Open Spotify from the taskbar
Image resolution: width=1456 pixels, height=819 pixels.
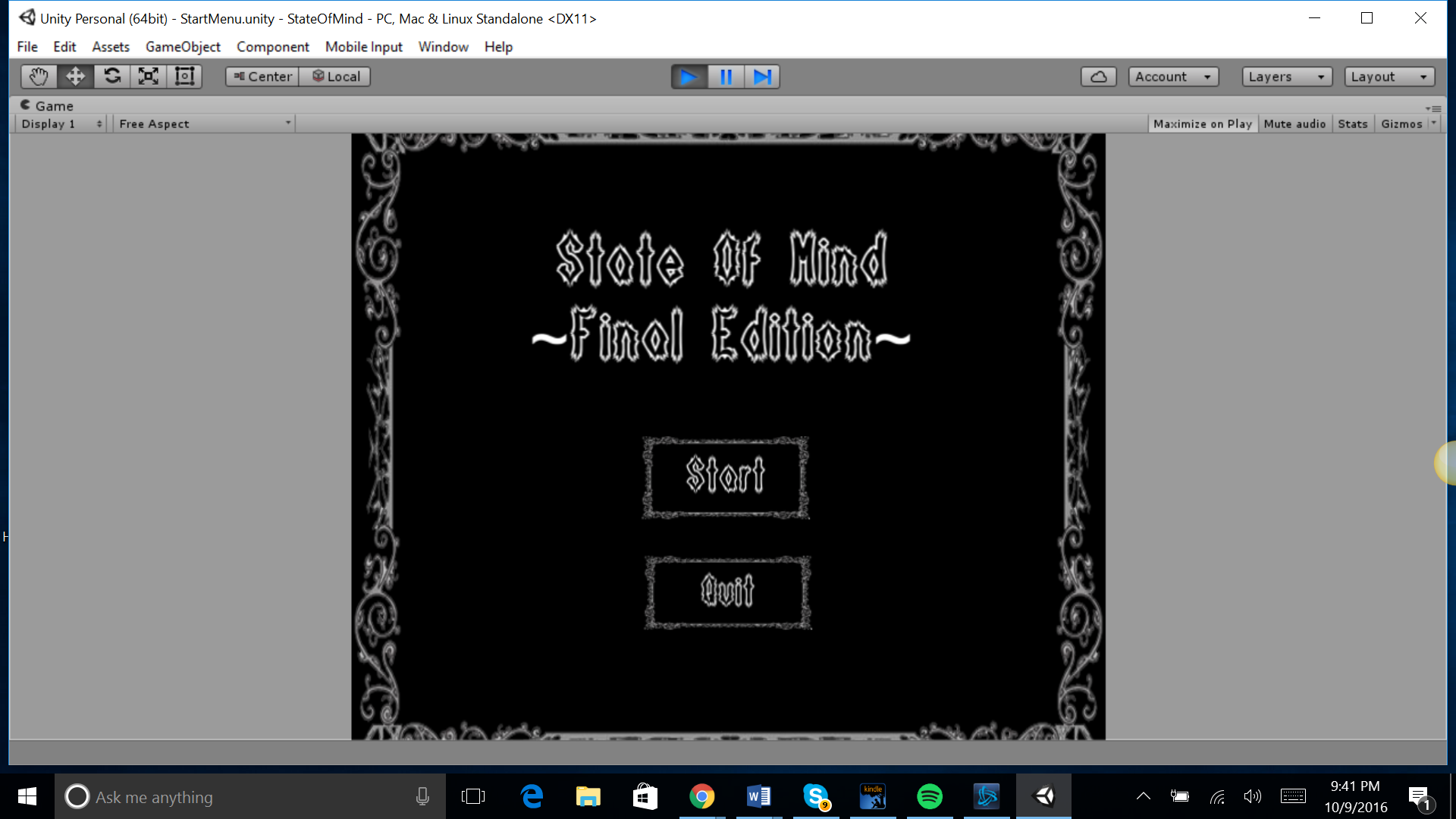point(930,796)
